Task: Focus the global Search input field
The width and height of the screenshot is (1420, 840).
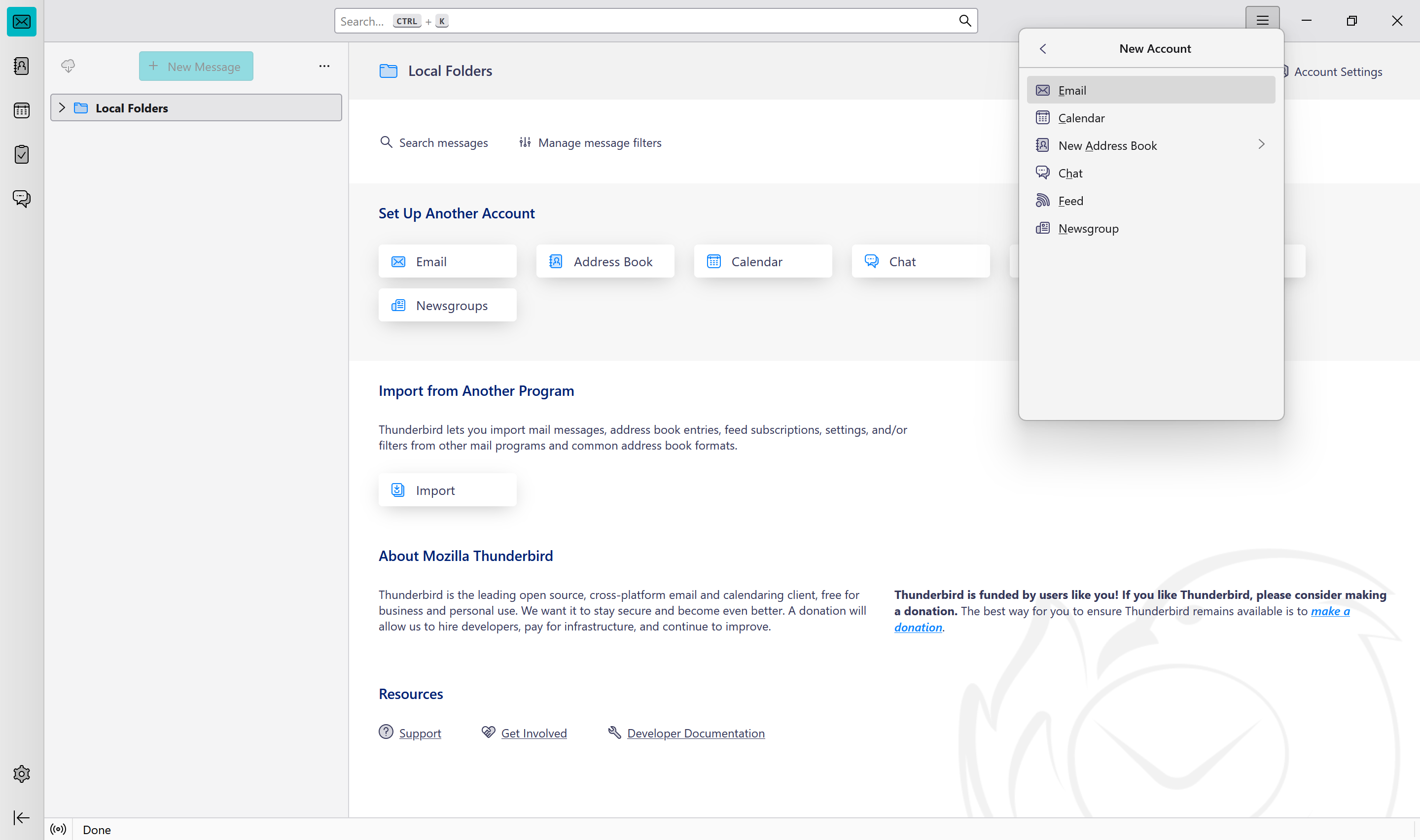Action: pyautogui.click(x=655, y=21)
